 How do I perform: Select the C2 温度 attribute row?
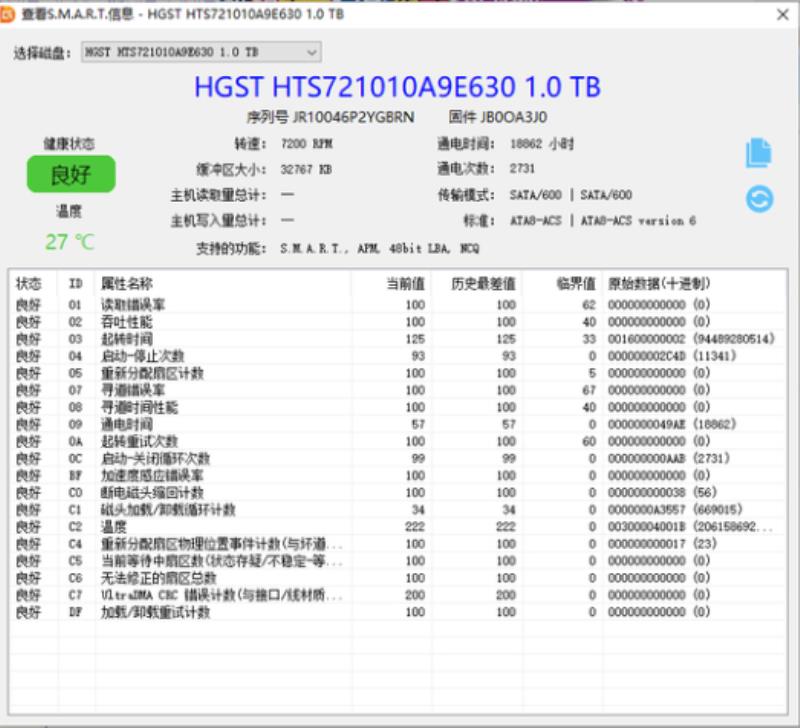click(x=397, y=527)
